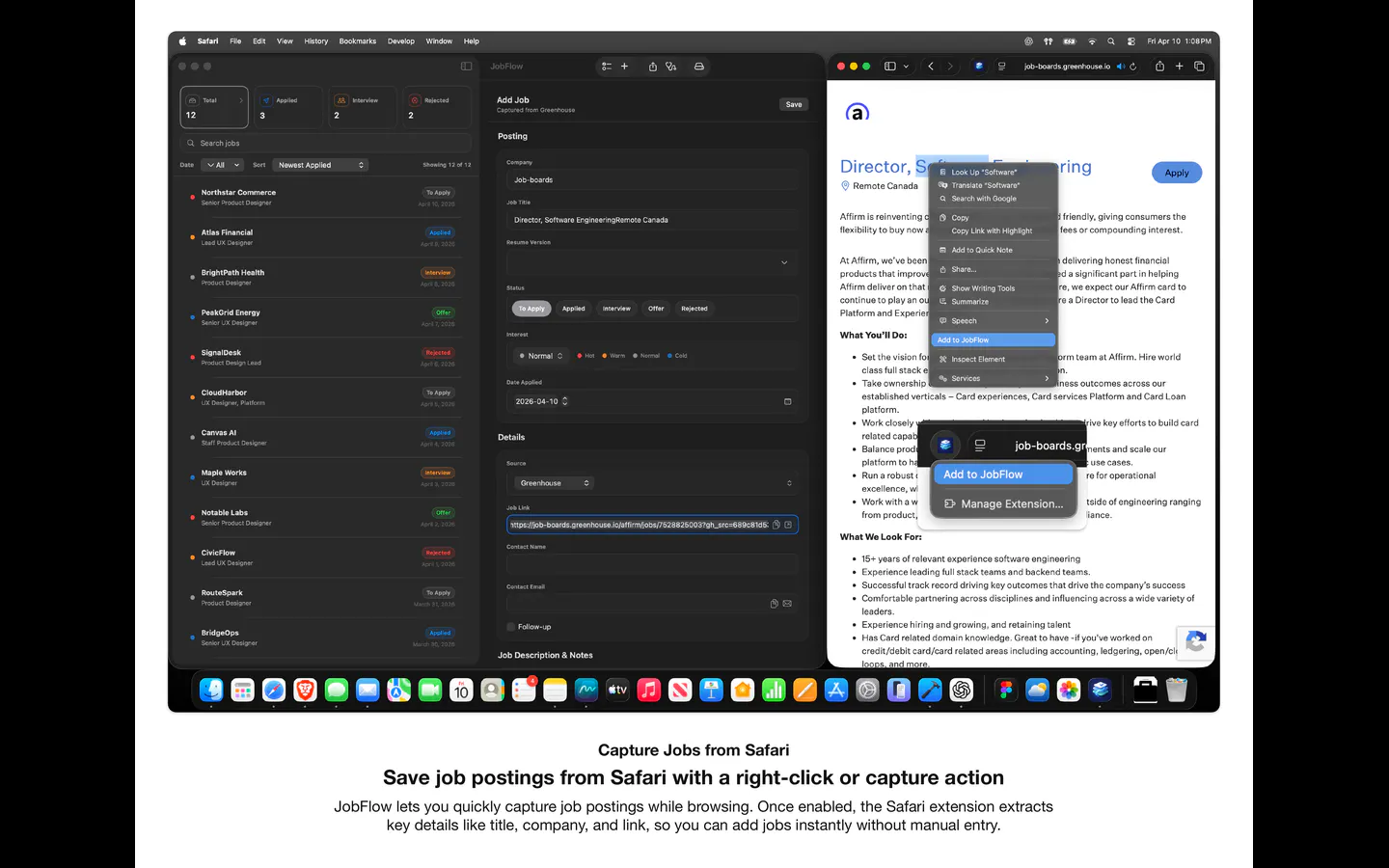1389x868 pixels.
Task: Click the Safari sidebar toggle icon
Action: point(890,67)
